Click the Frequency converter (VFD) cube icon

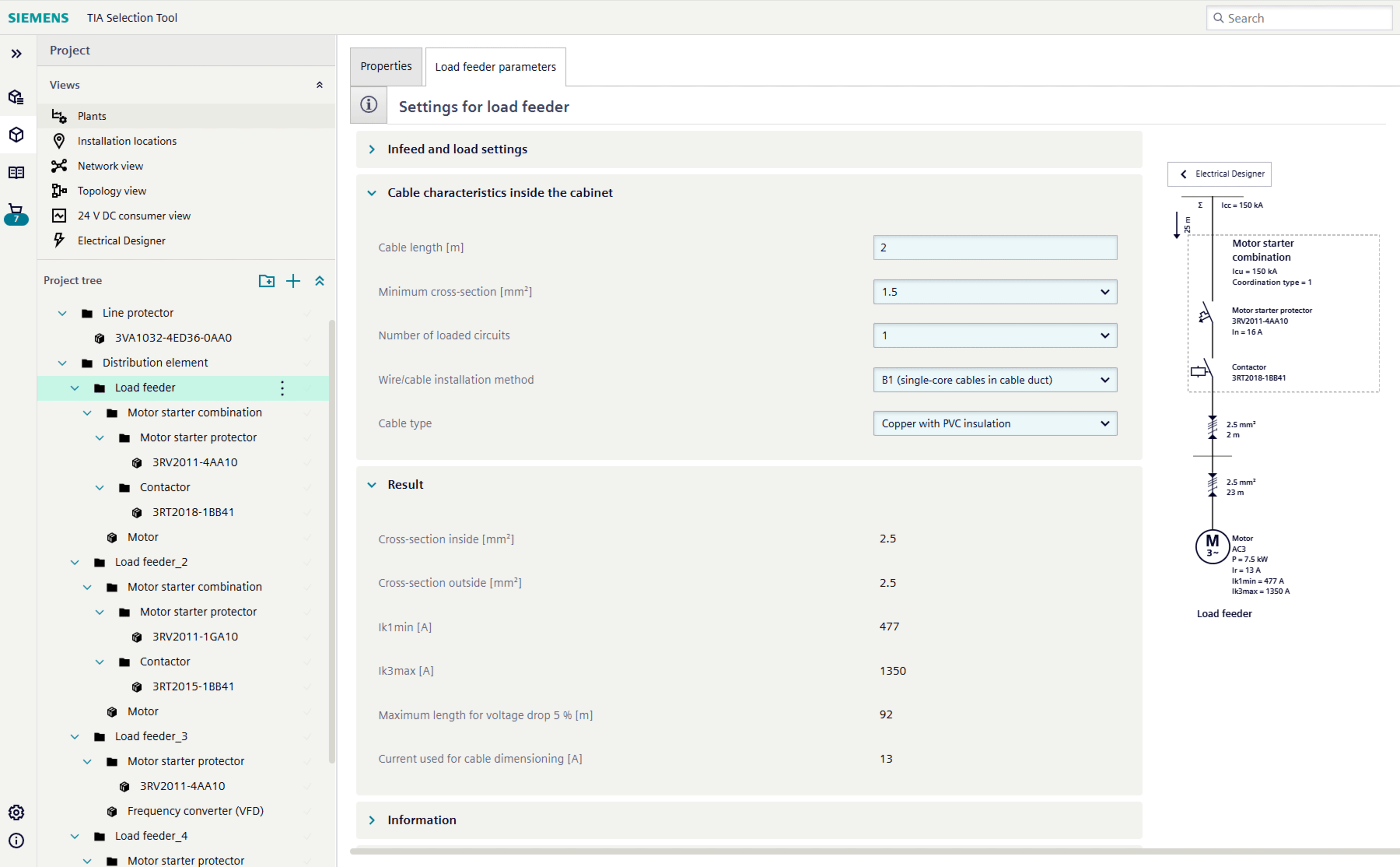pos(112,811)
